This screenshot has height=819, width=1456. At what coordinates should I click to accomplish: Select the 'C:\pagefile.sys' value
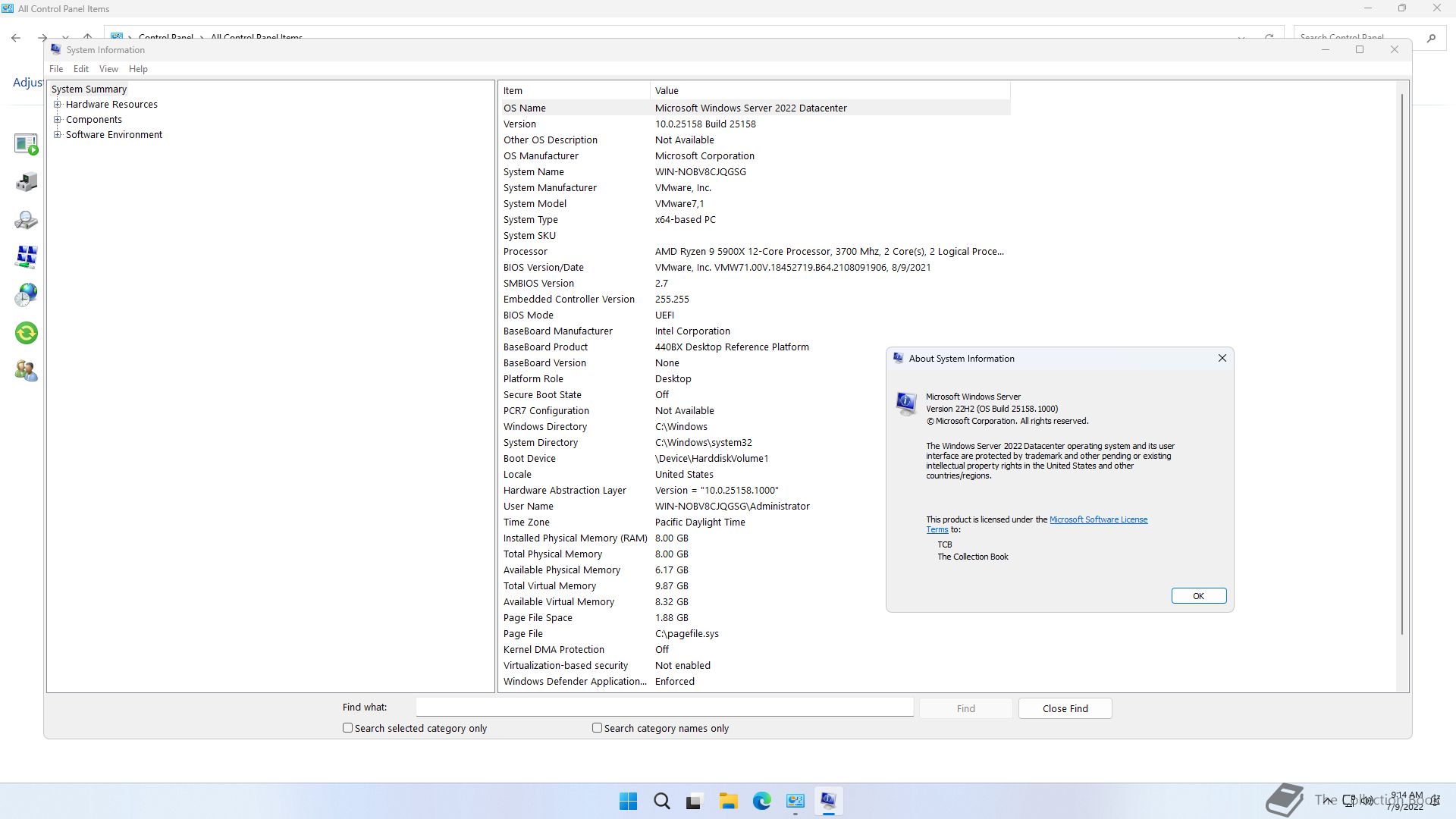click(686, 633)
